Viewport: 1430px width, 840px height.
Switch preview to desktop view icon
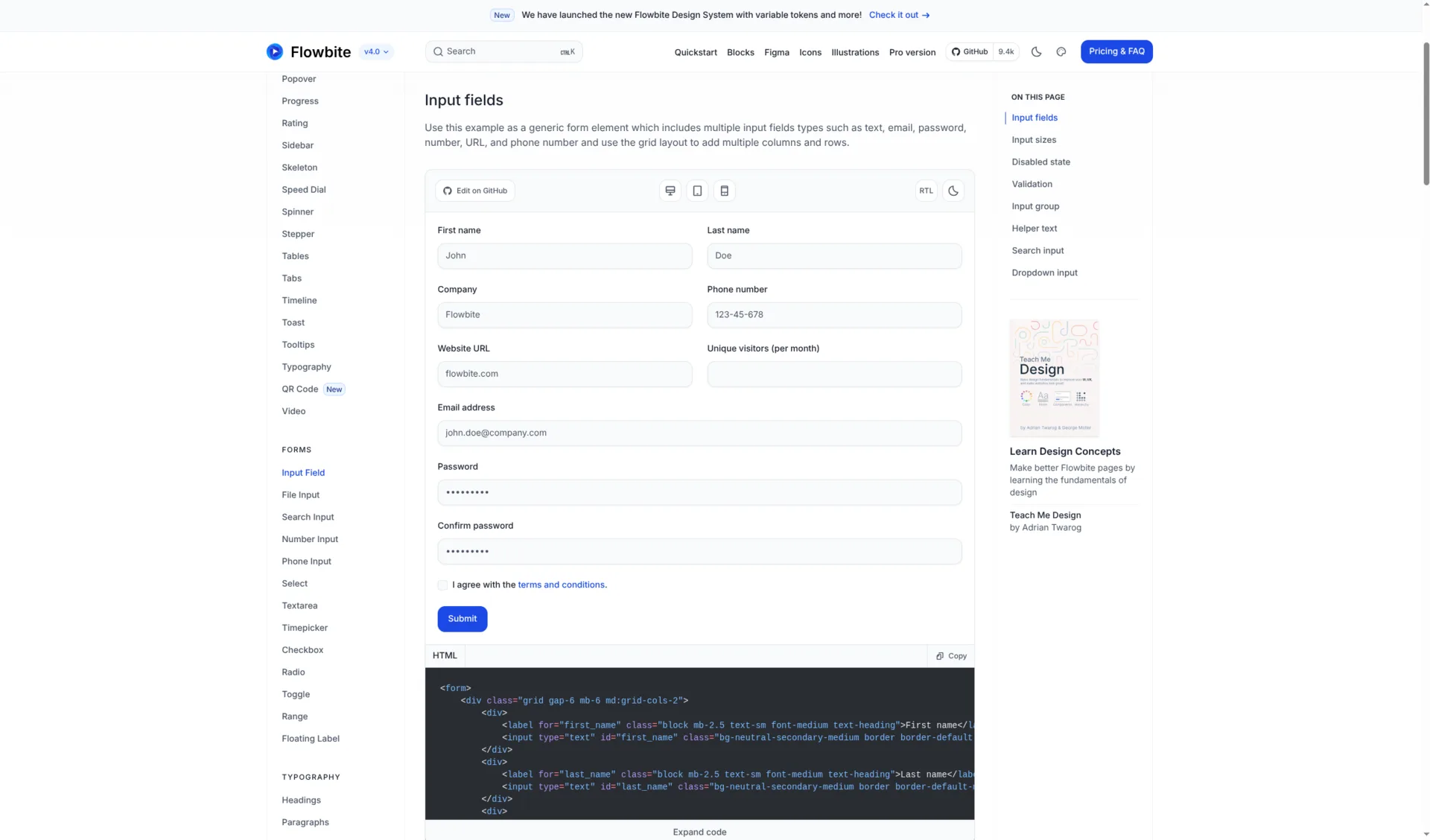click(x=670, y=191)
